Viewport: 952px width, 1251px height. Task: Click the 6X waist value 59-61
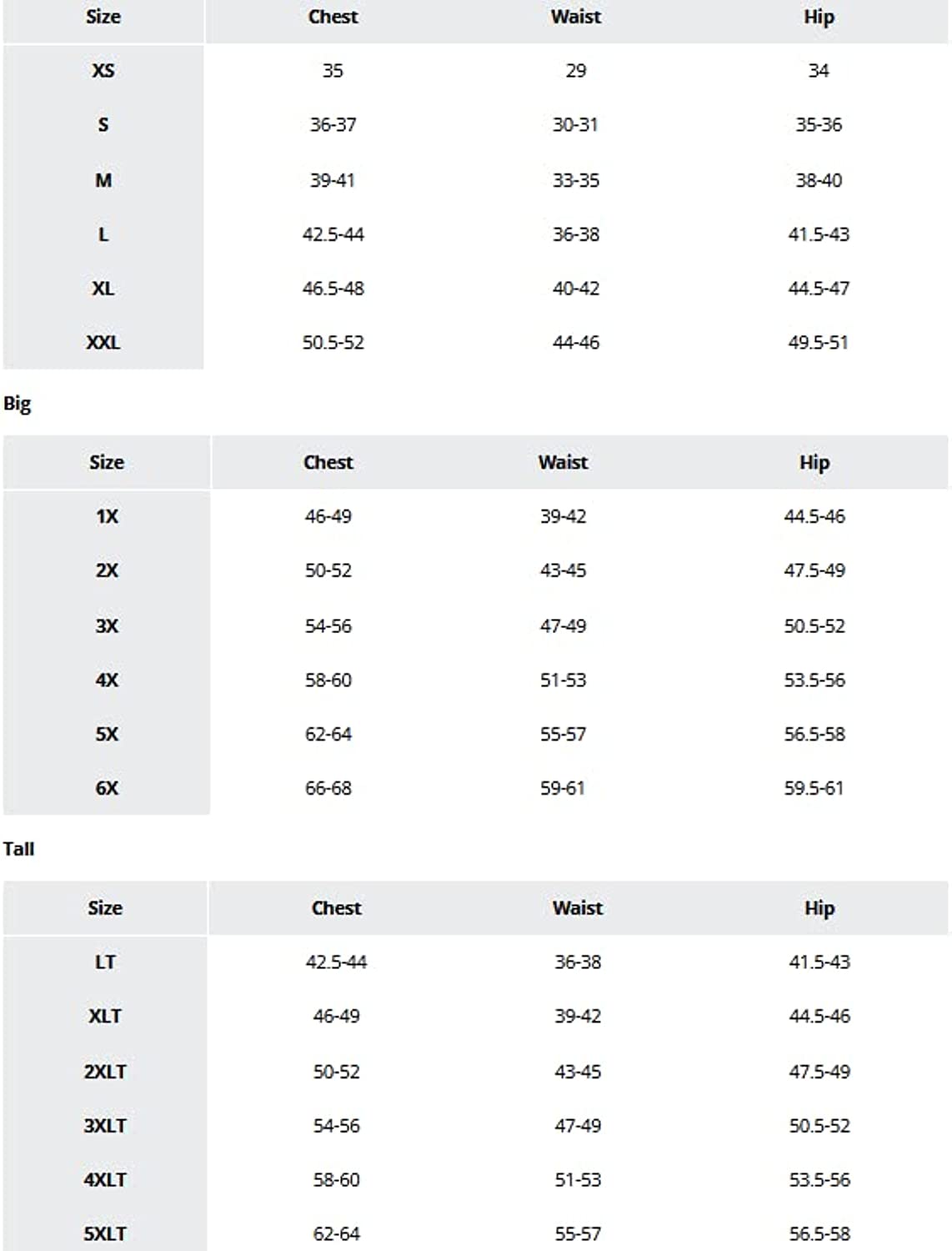[563, 788]
